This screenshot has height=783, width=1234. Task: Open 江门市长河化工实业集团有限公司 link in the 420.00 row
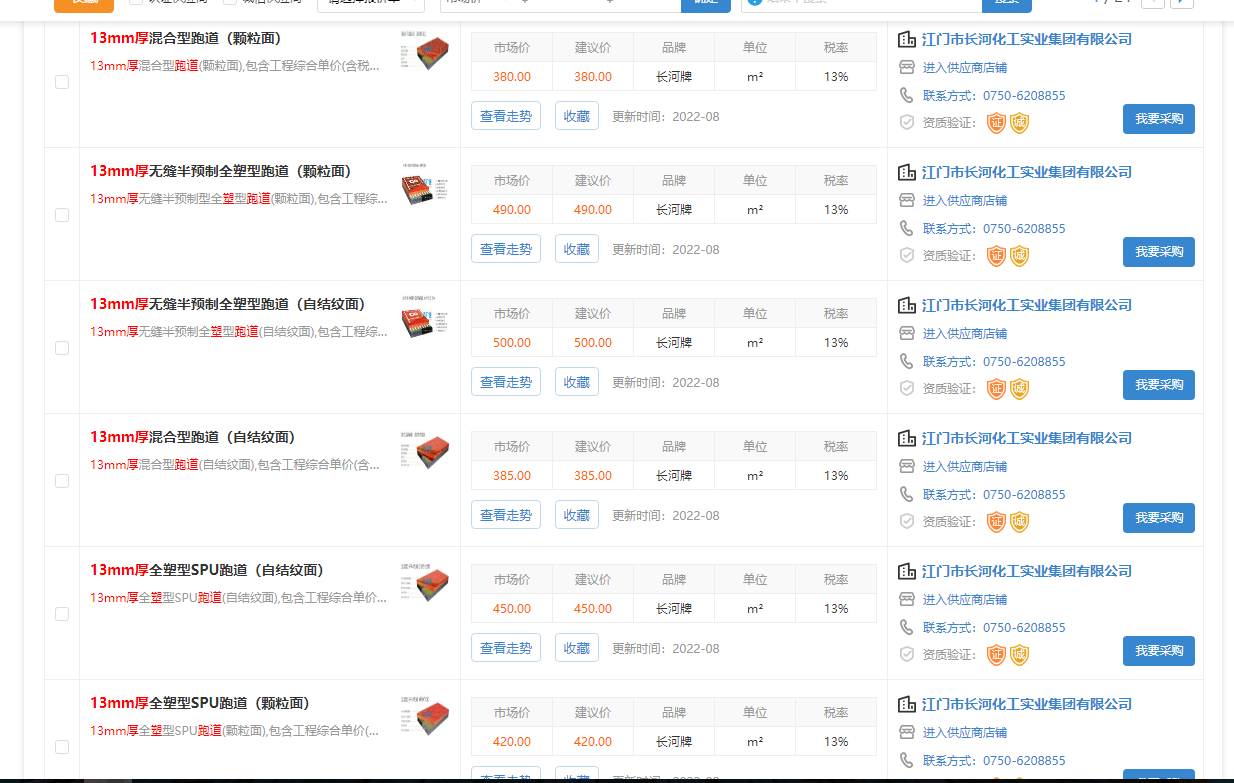click(x=1027, y=704)
